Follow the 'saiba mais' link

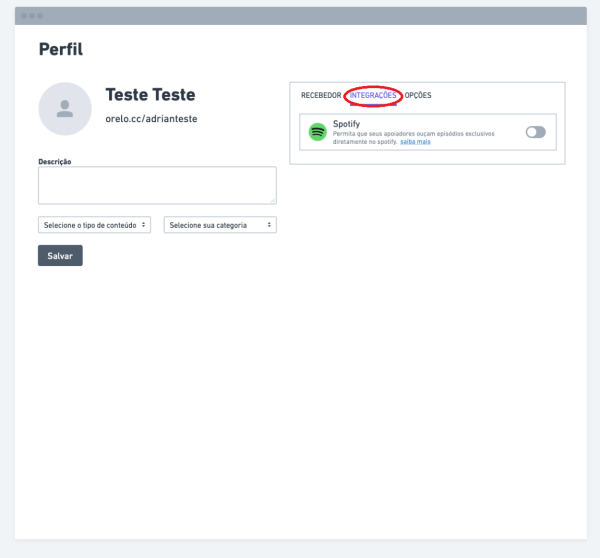coord(415,142)
